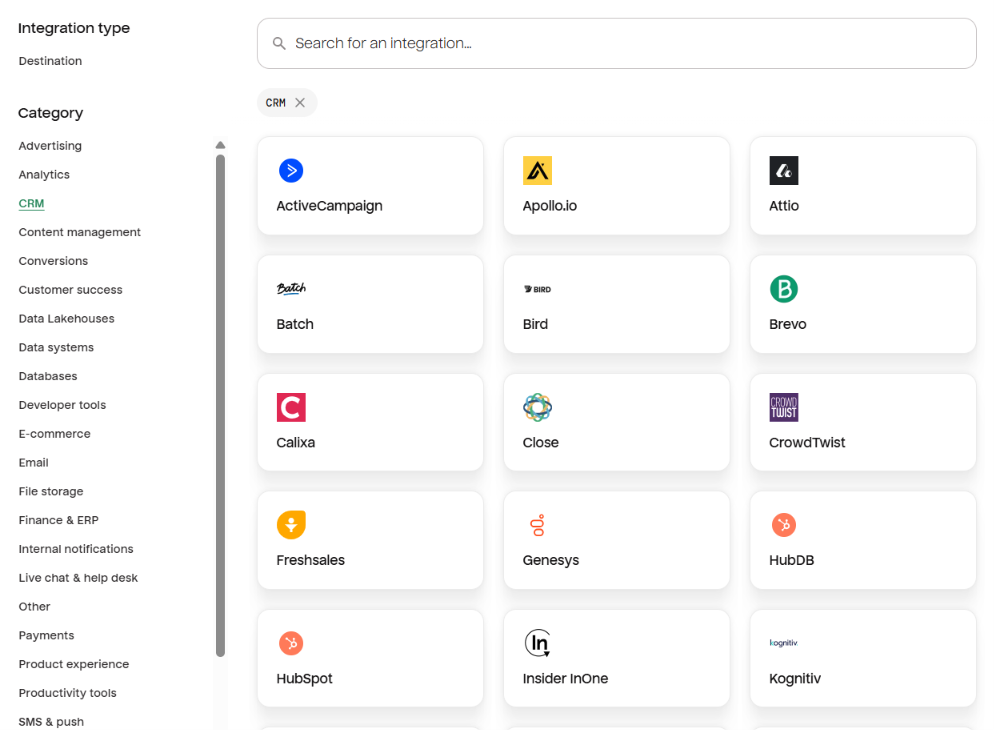Filter by Advertising category

(x=50, y=146)
